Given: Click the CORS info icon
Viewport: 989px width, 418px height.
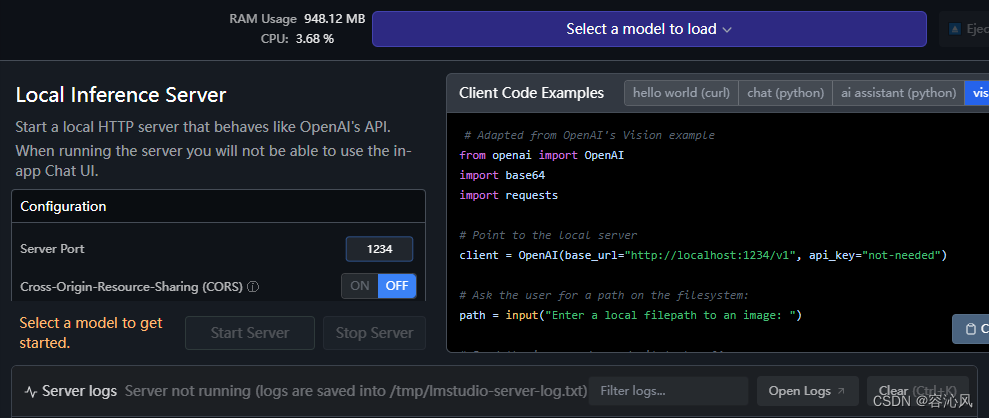Looking at the screenshot, I should coord(253,287).
